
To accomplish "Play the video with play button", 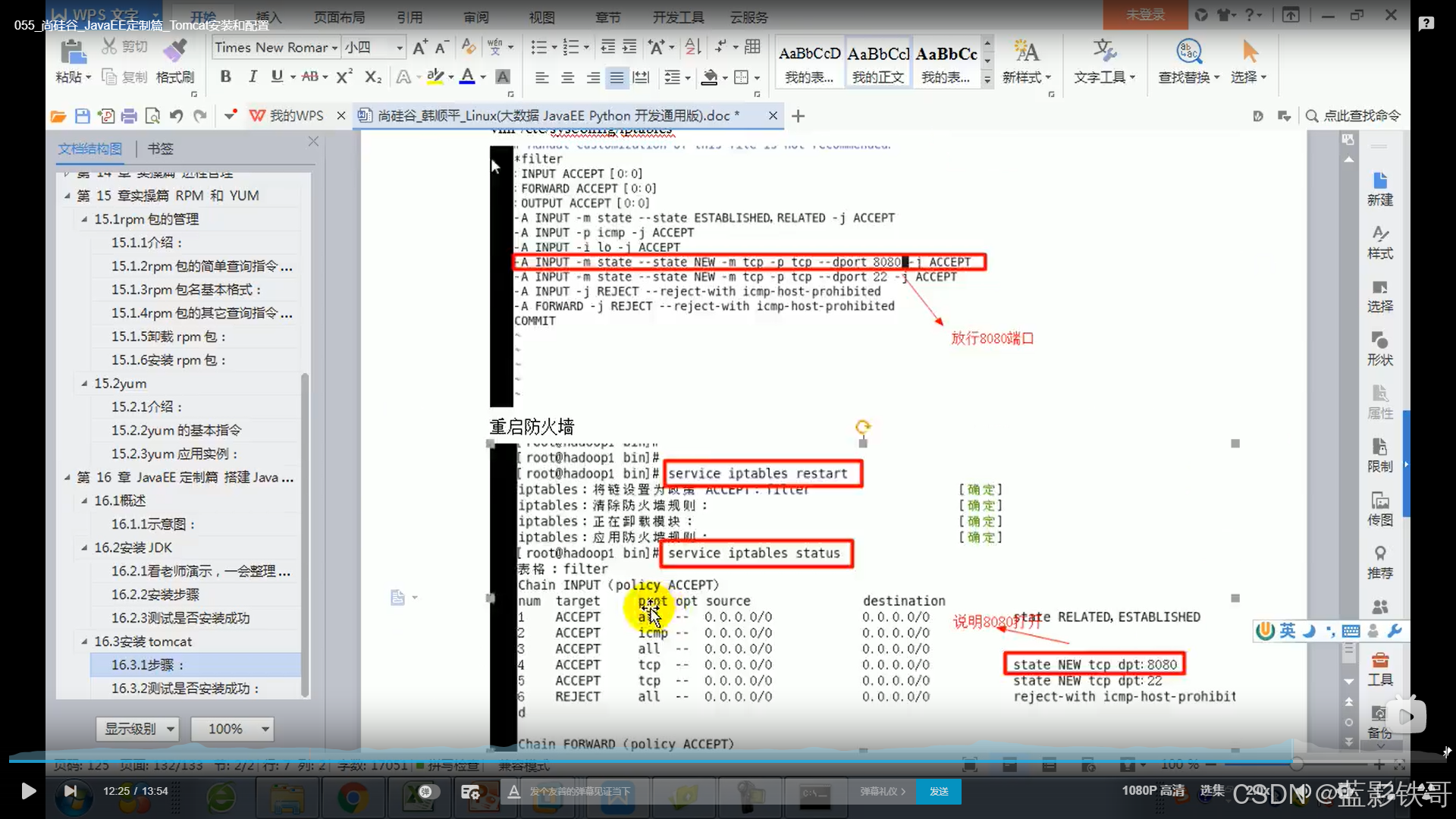I will (x=28, y=791).
